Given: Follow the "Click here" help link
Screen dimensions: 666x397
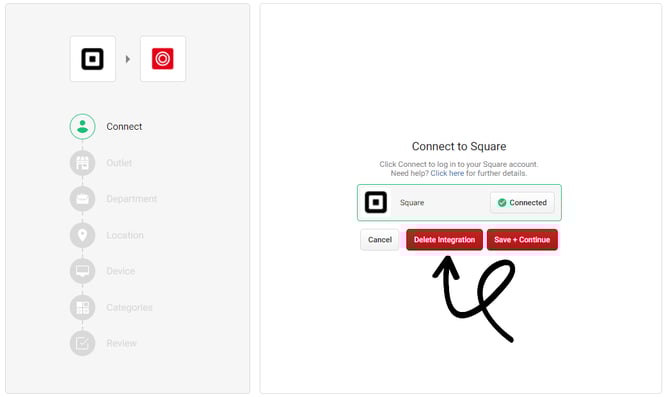Looking at the screenshot, I should click(447, 173).
